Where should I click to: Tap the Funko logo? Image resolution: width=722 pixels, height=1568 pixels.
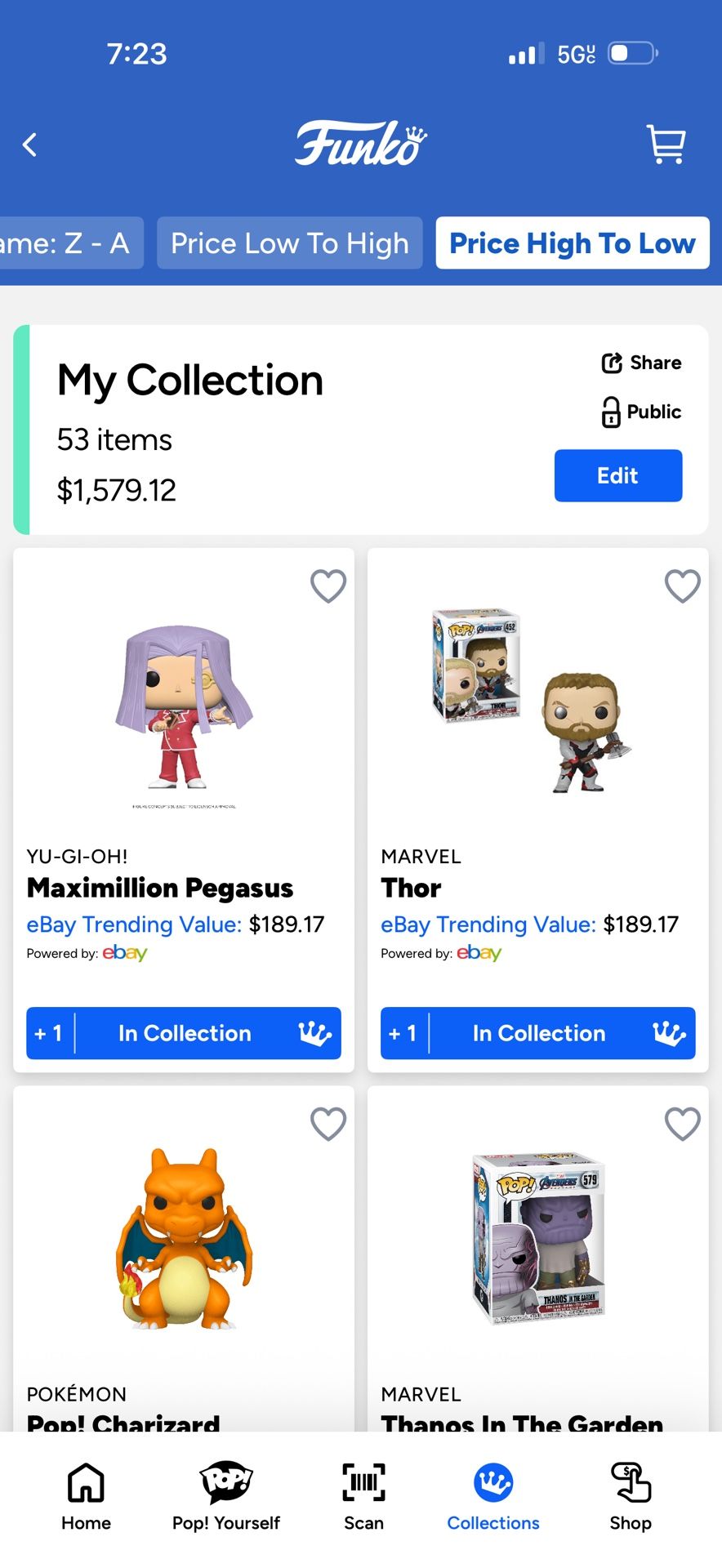click(x=360, y=144)
